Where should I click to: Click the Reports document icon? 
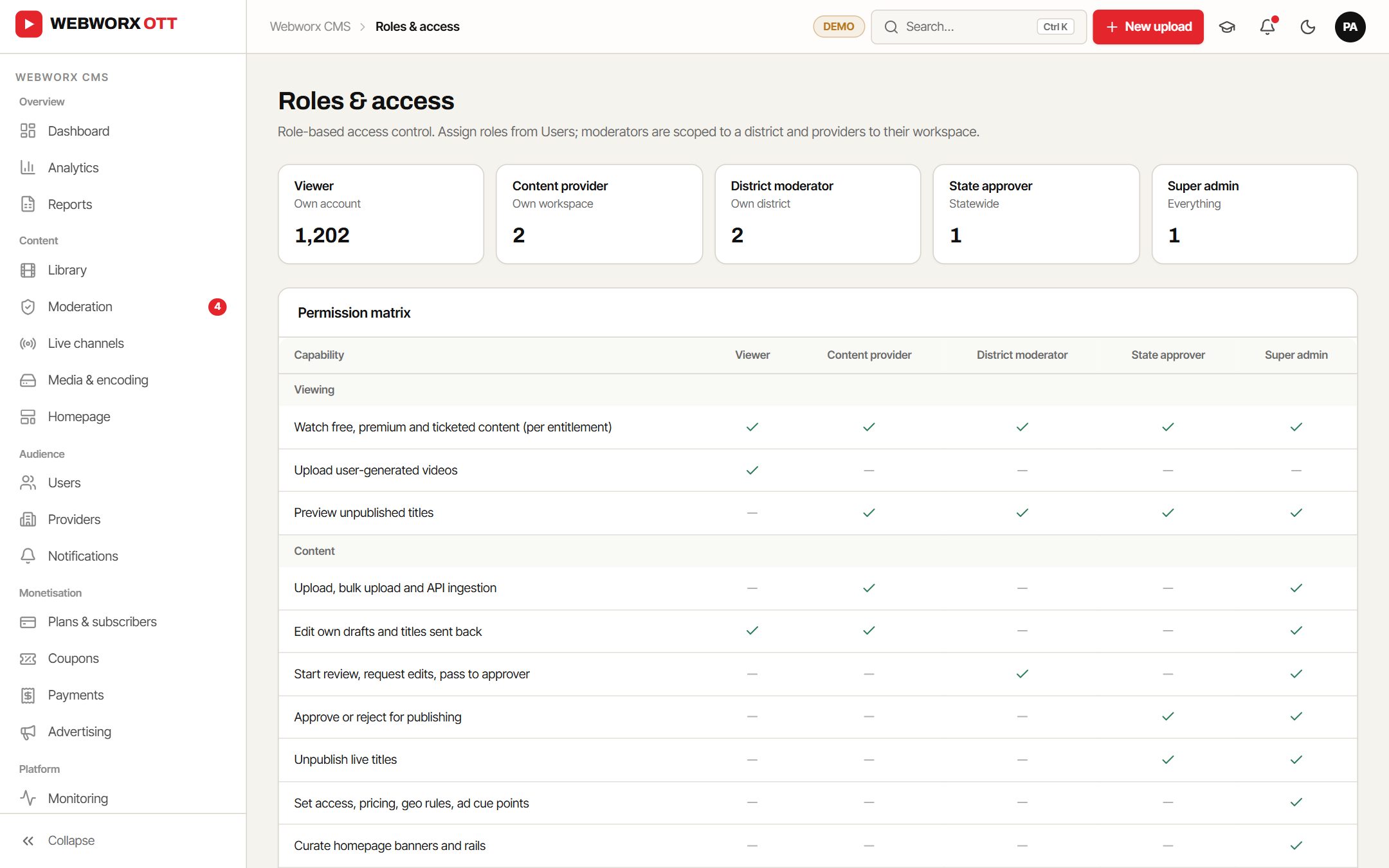[28, 204]
